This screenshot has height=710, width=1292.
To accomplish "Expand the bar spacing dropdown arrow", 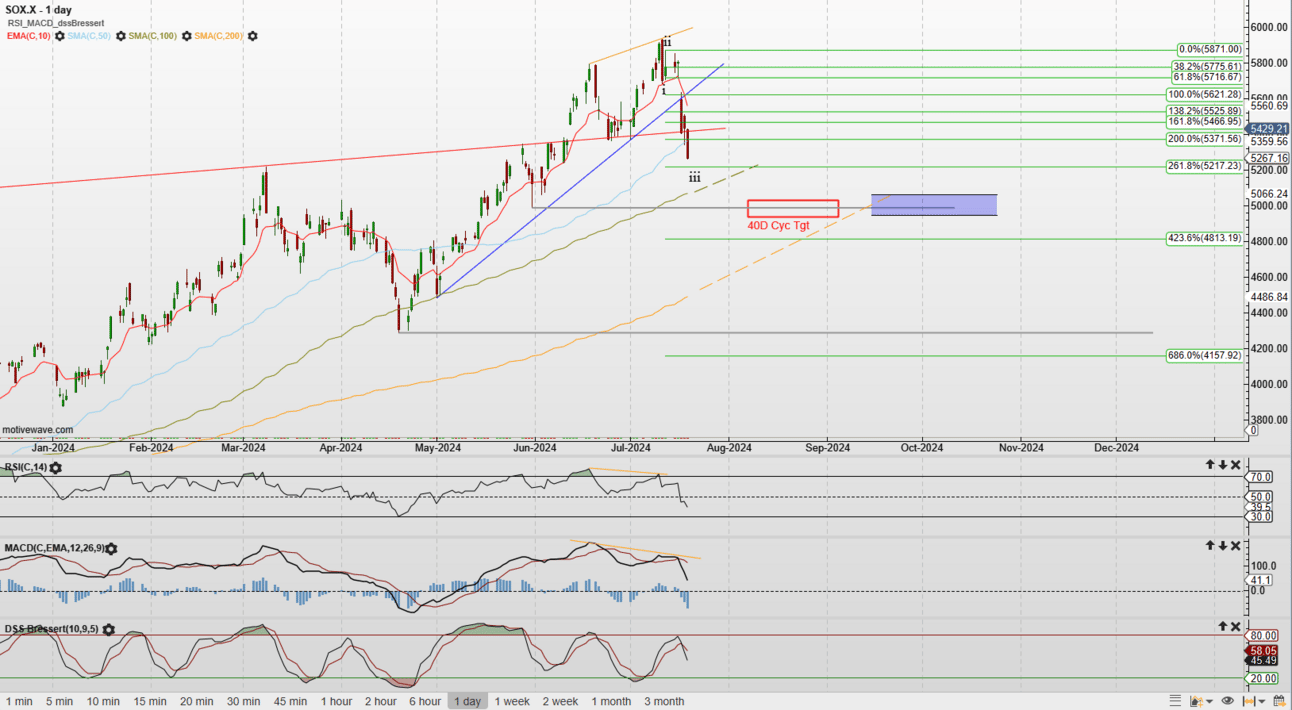I will 1262,701.
